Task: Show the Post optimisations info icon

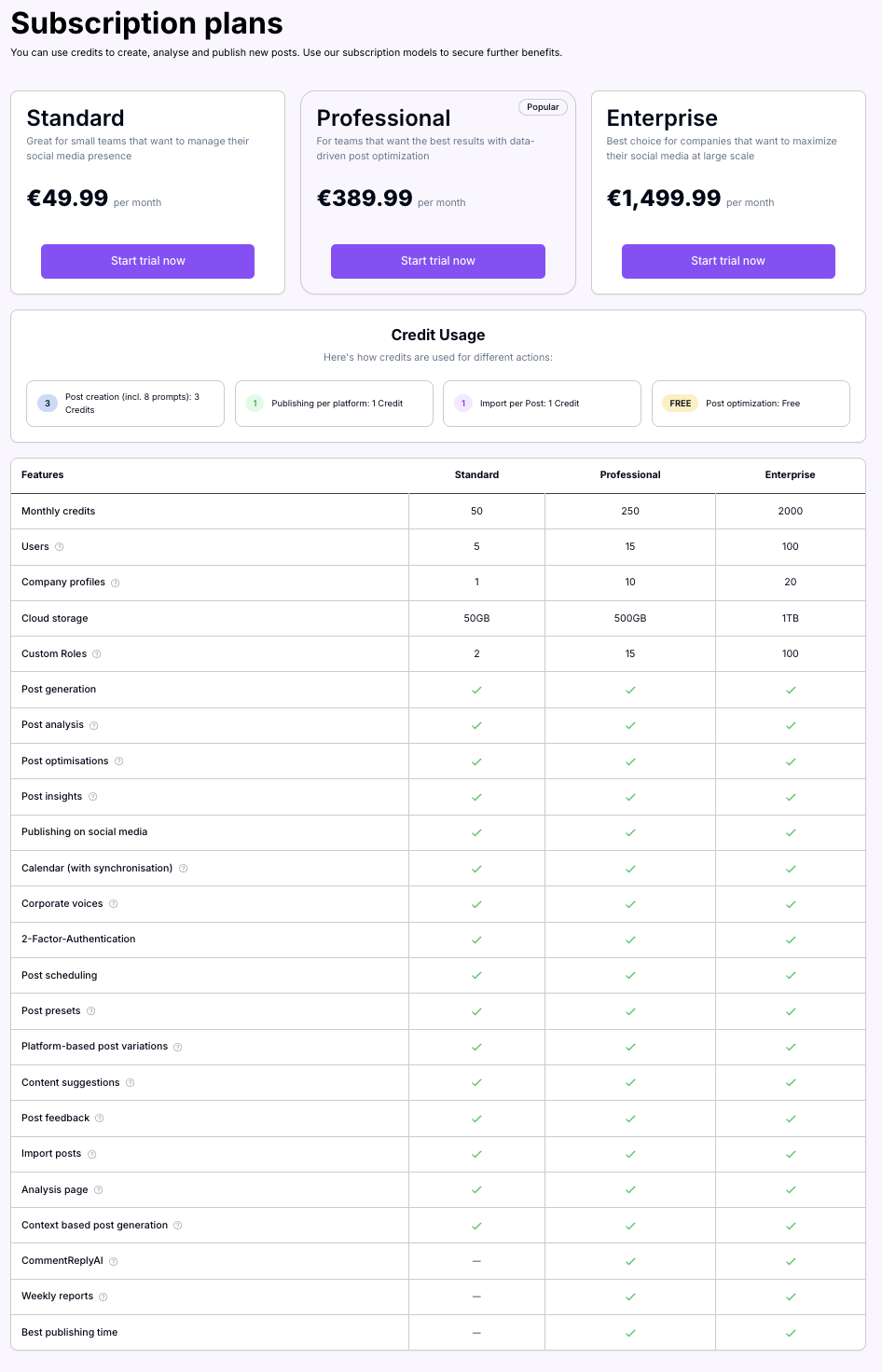Action: coord(119,761)
